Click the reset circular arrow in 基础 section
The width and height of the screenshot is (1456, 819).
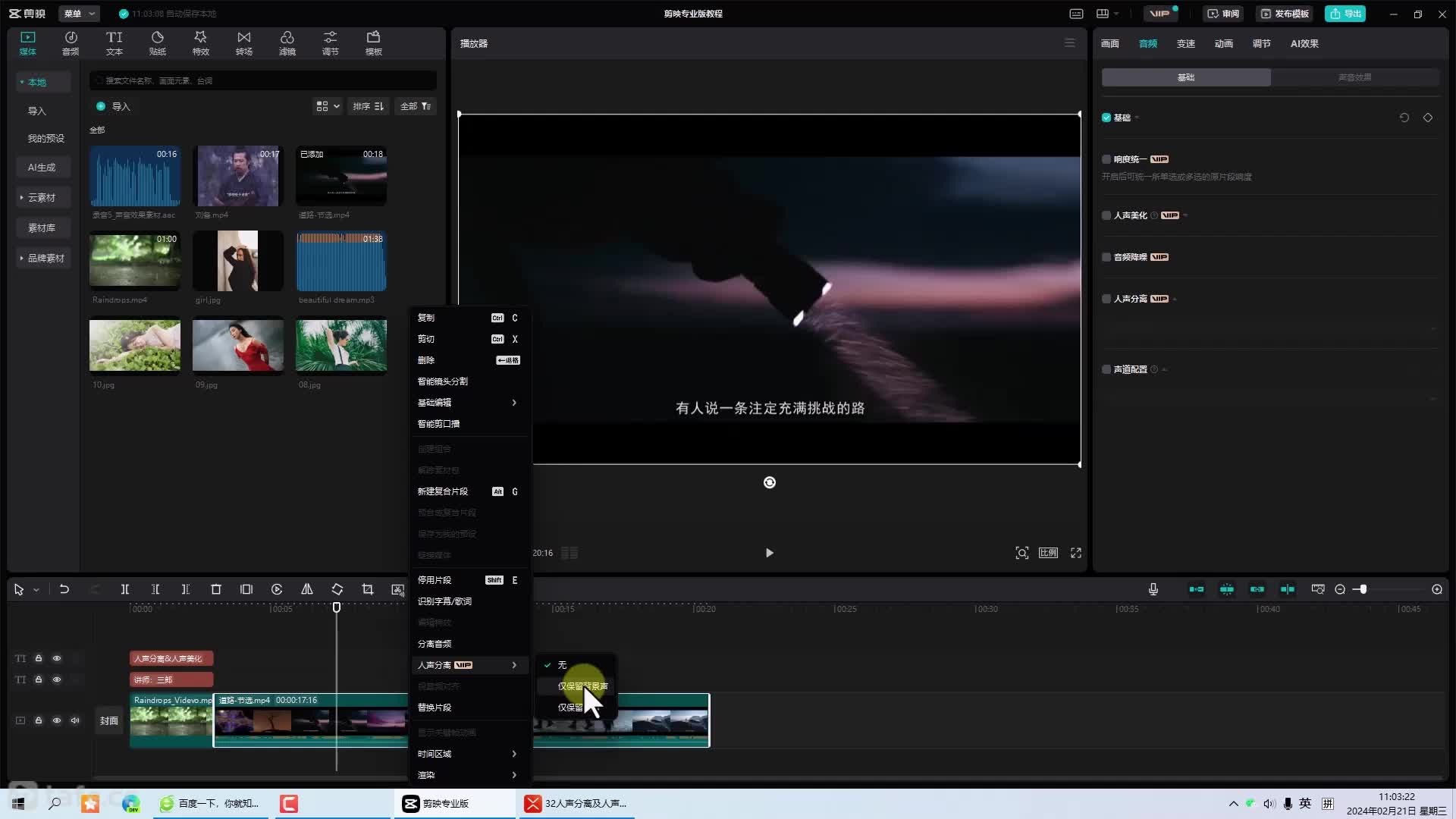1404,118
